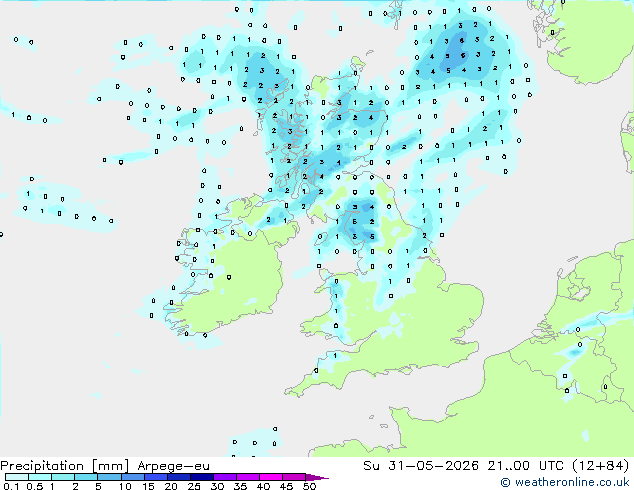Click the legend scale label "10"
The width and height of the screenshot is (634, 490).
(125, 486)
